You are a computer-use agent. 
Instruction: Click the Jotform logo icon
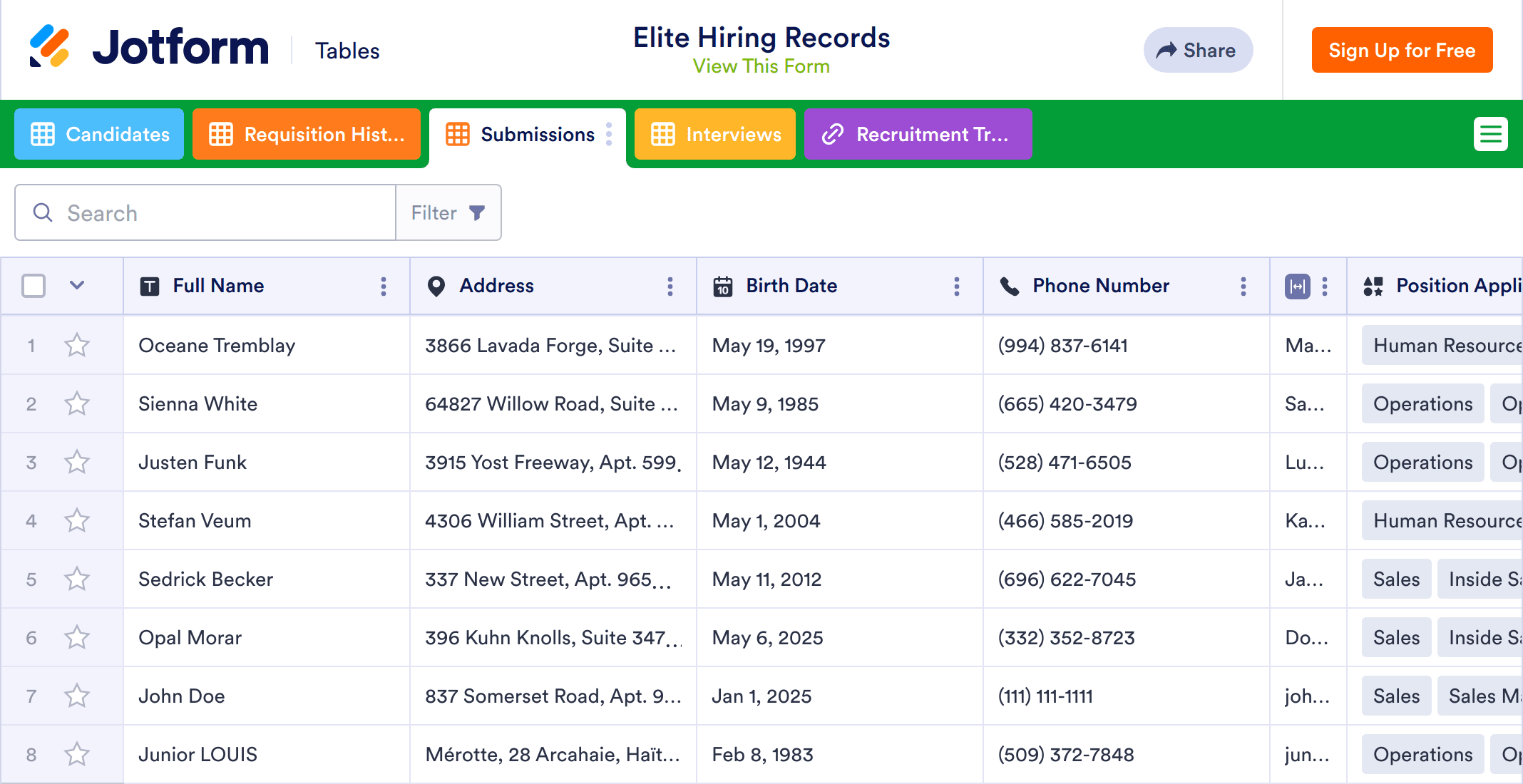[49, 46]
